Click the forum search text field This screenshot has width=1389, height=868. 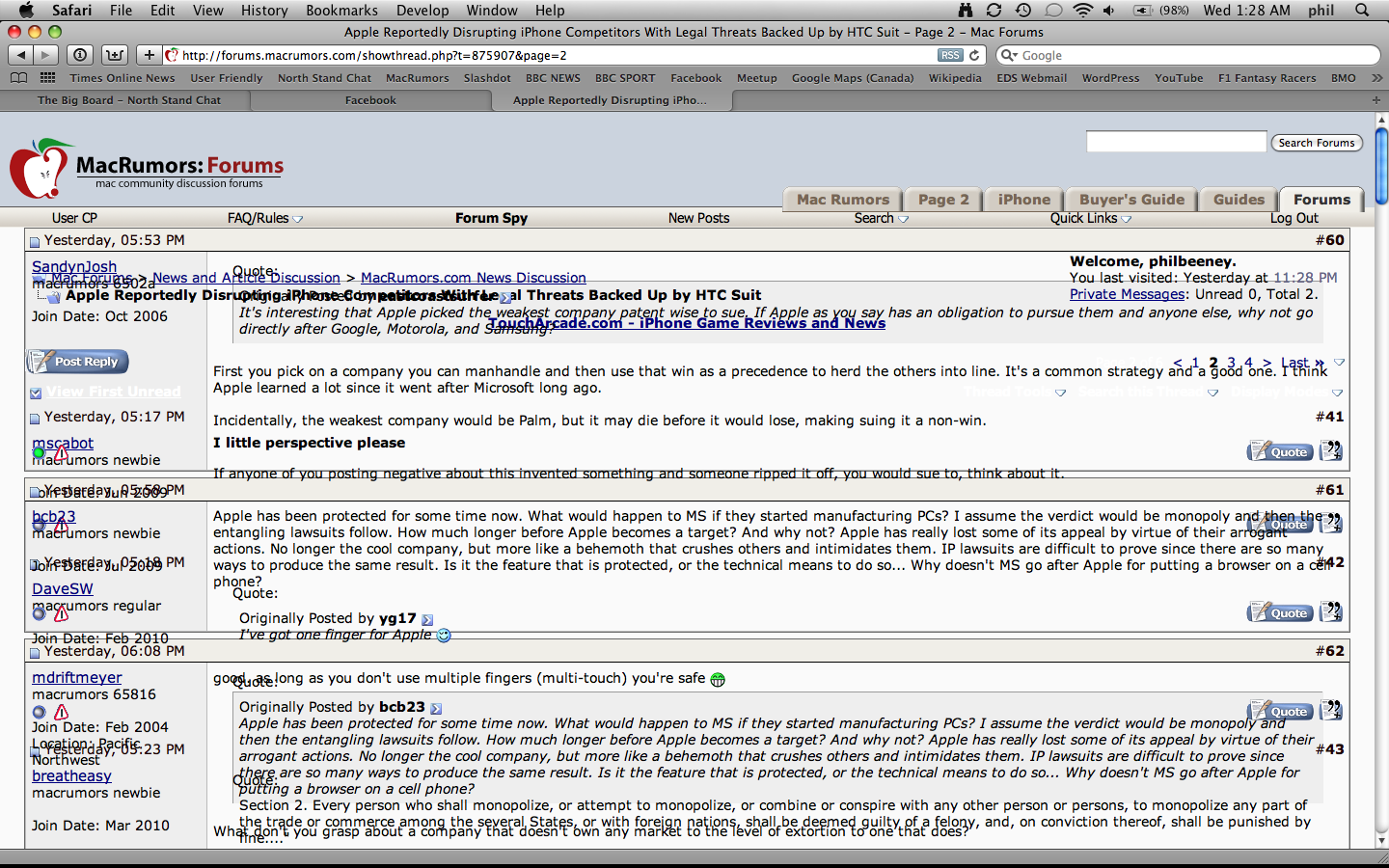coord(1176,142)
